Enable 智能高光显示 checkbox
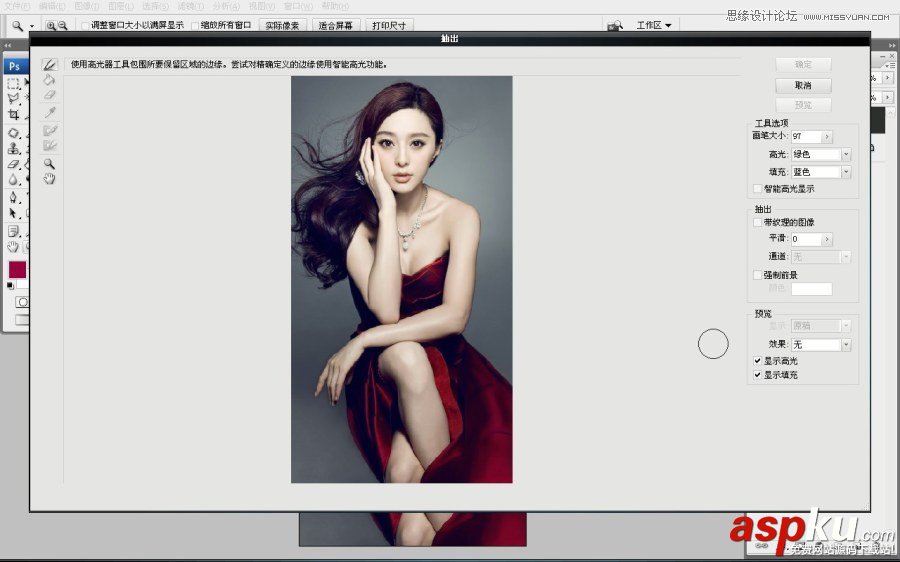 point(757,188)
